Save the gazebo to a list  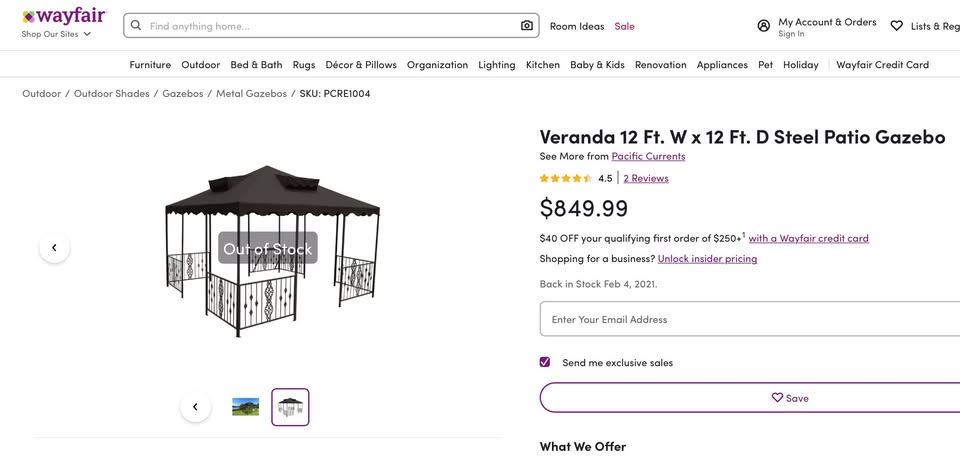pyautogui.click(x=790, y=398)
